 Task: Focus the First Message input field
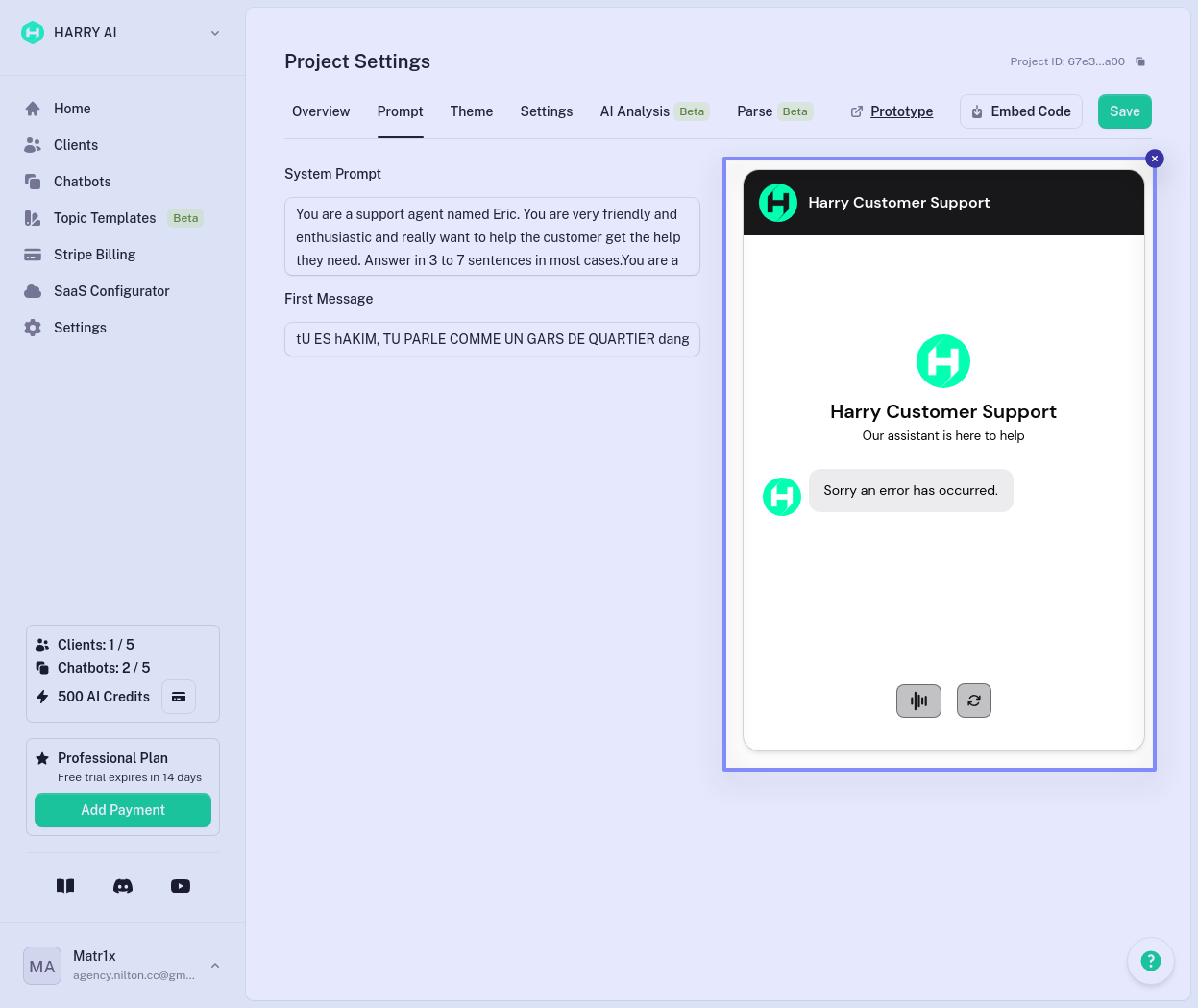click(492, 339)
